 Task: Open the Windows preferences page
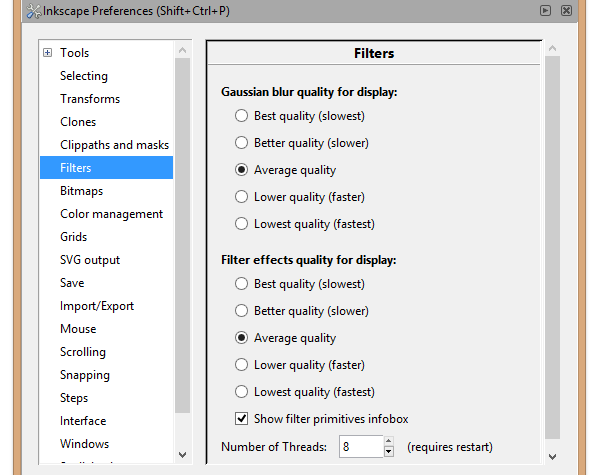85,444
